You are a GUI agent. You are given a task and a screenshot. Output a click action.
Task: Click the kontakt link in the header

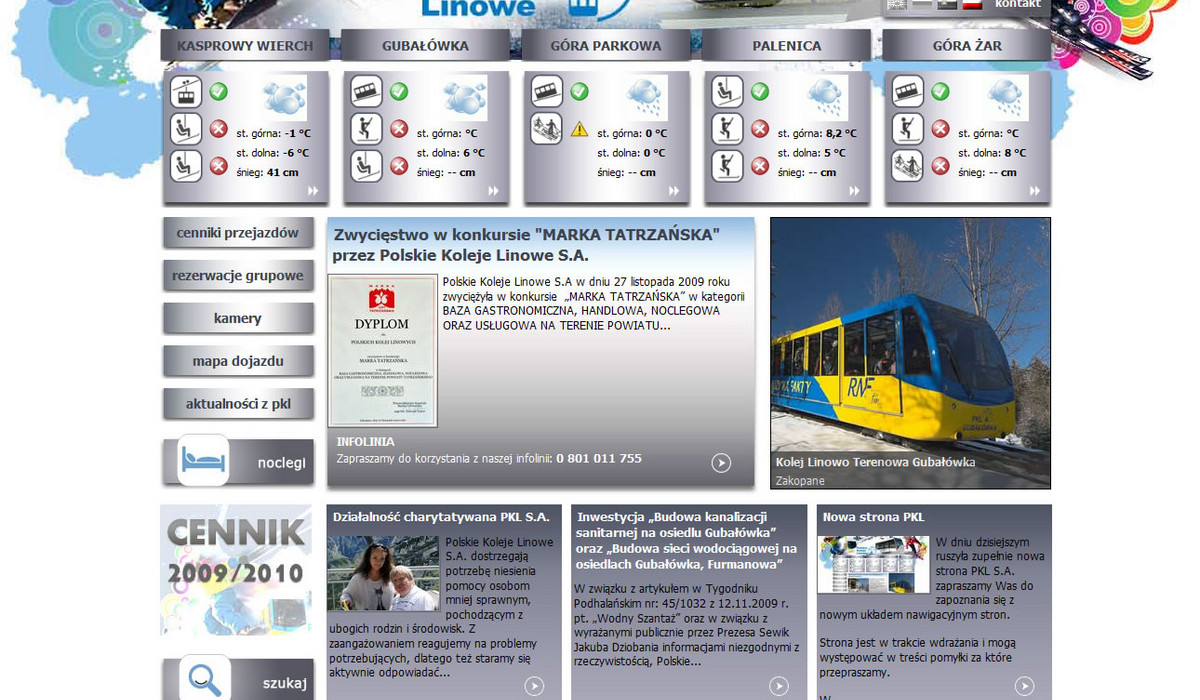coord(1017,4)
